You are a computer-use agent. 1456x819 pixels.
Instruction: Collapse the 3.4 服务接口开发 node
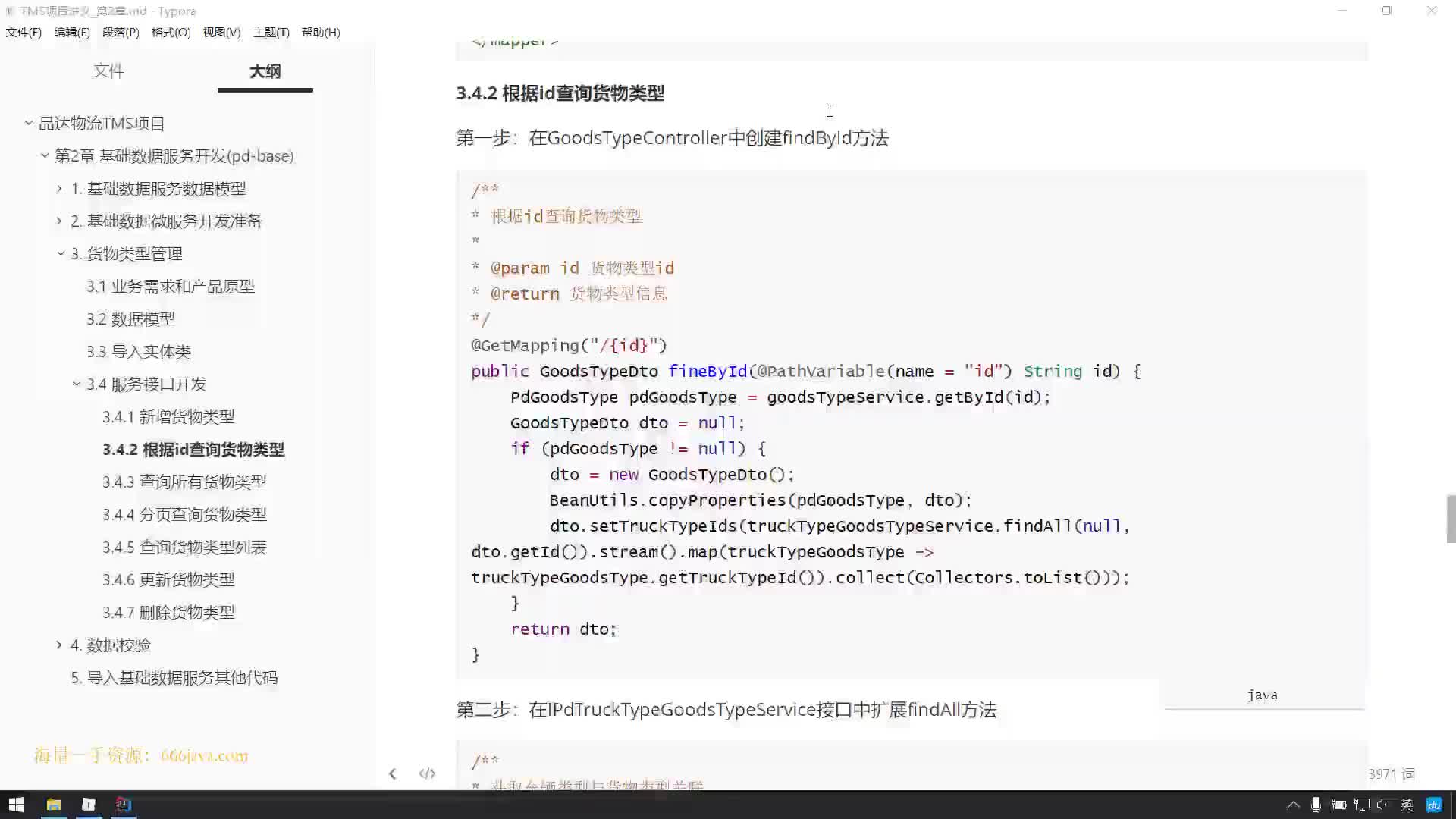tap(76, 384)
